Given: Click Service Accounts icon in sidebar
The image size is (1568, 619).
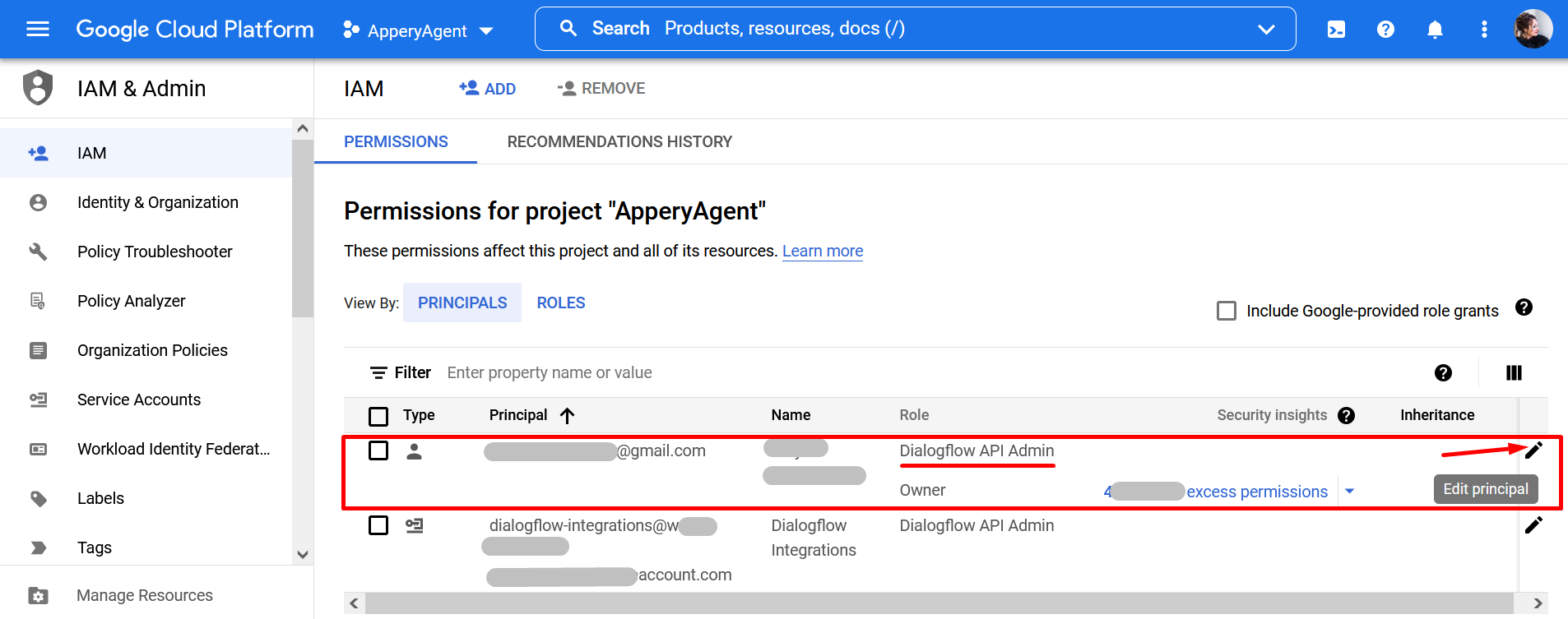Looking at the screenshot, I should pos(38,400).
